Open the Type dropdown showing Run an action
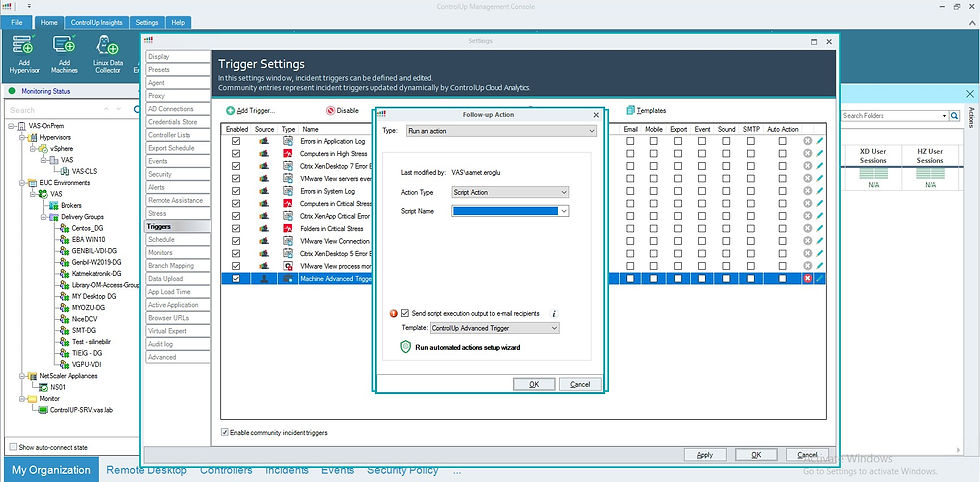The width and height of the screenshot is (980, 482). point(501,131)
